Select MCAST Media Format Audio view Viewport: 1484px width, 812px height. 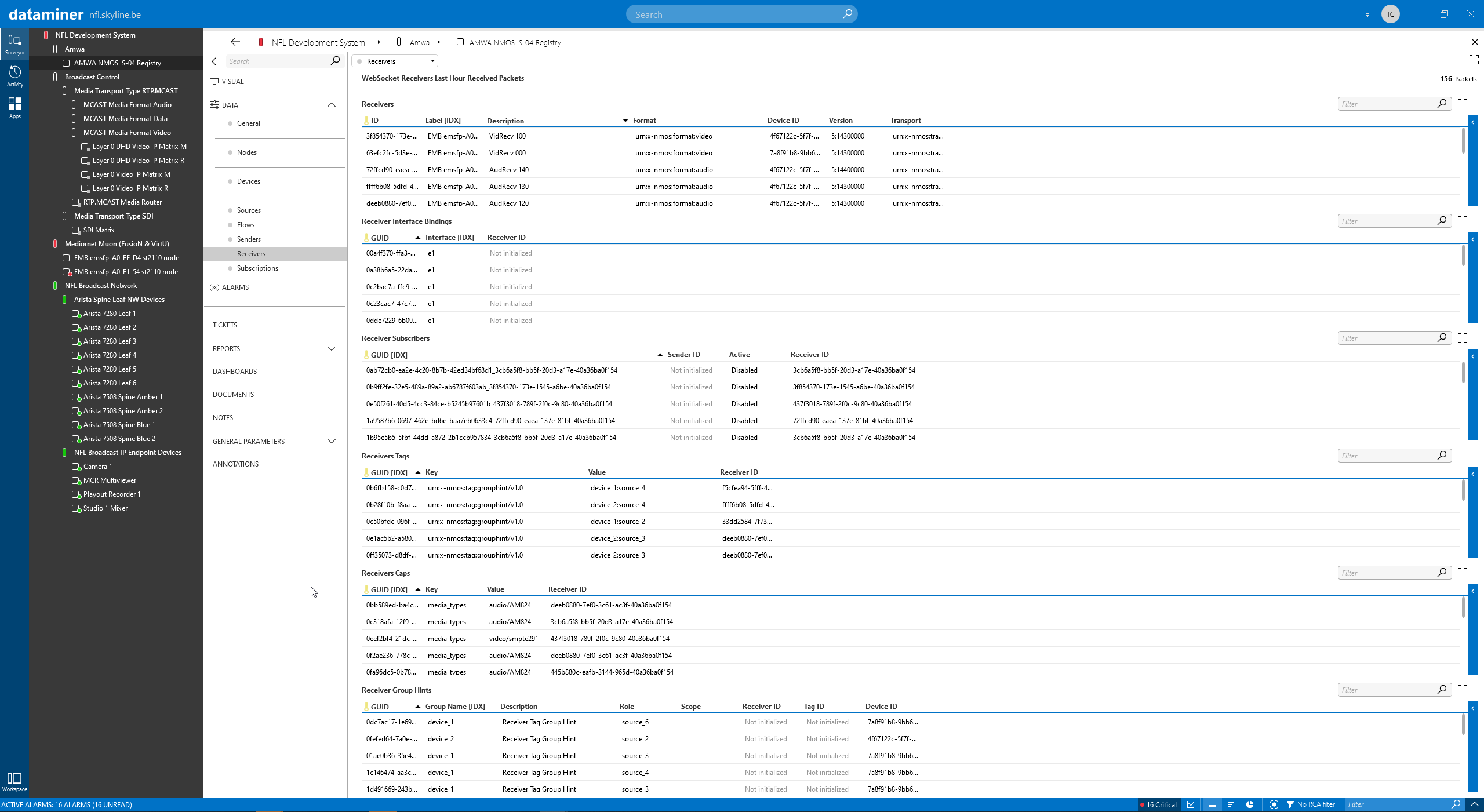127,105
